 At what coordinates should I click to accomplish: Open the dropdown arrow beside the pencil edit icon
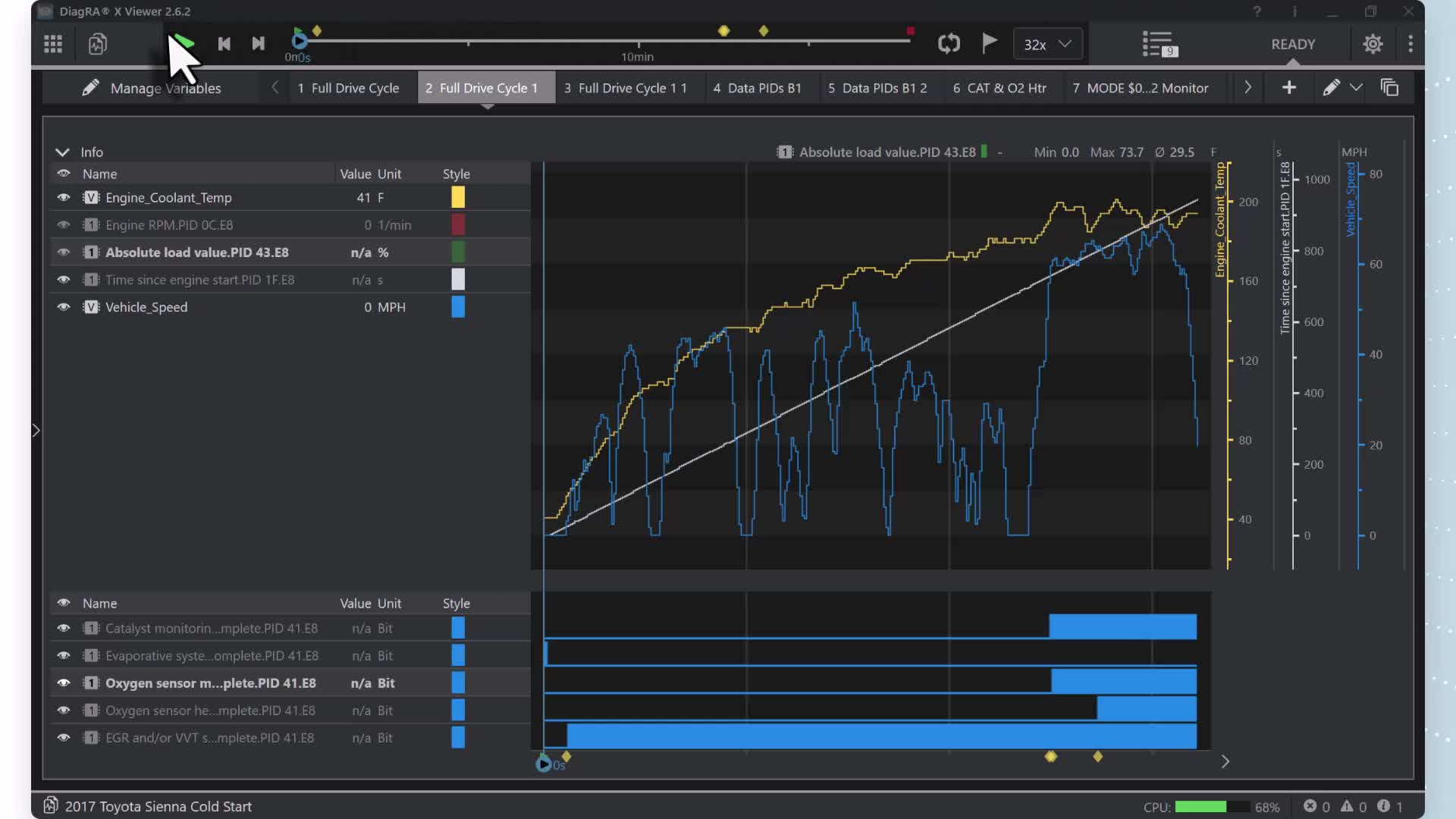pyautogui.click(x=1356, y=88)
